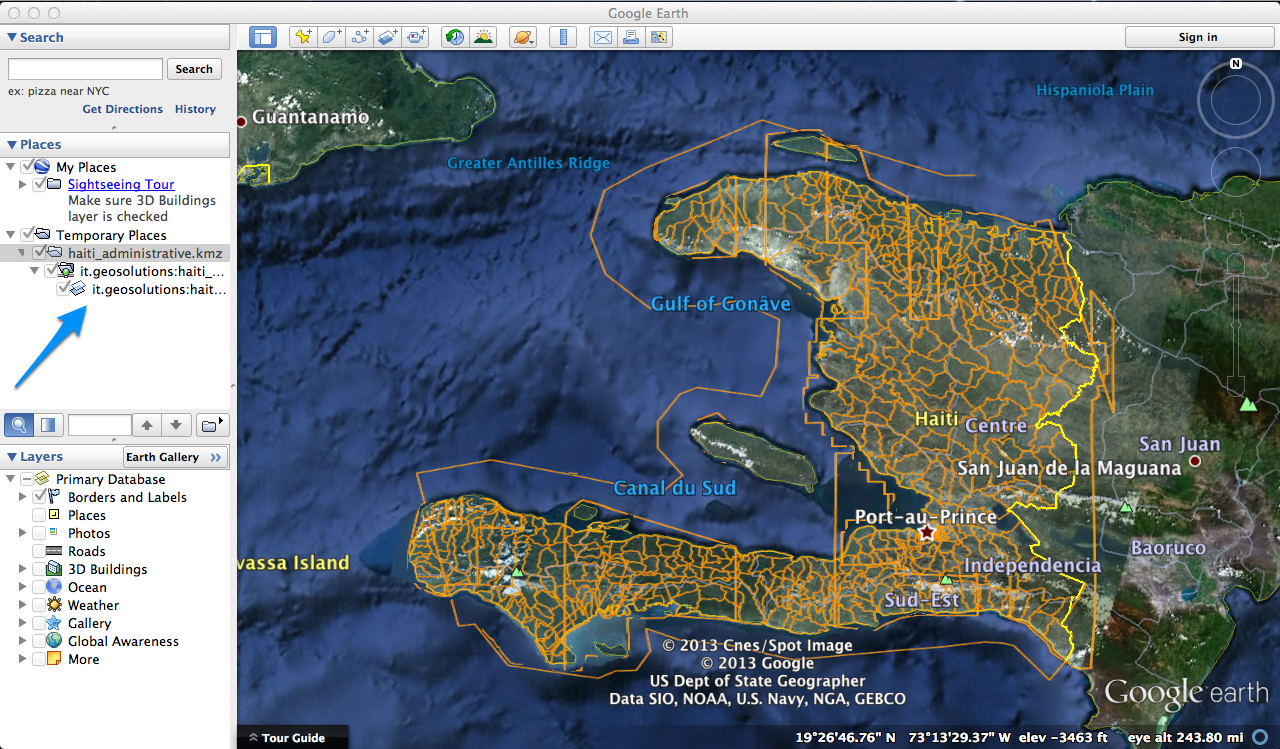Screen dimensions: 1280x749
Task: Select the Add Path tool
Action: [x=360, y=37]
